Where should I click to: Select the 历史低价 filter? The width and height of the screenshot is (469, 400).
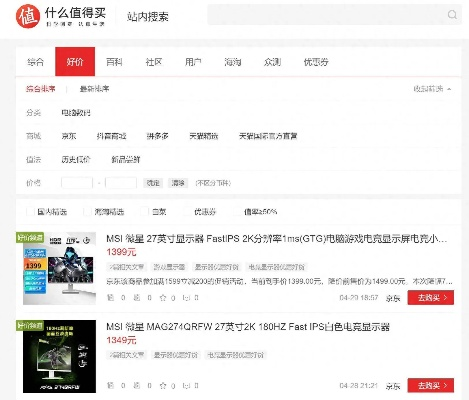pos(76,159)
